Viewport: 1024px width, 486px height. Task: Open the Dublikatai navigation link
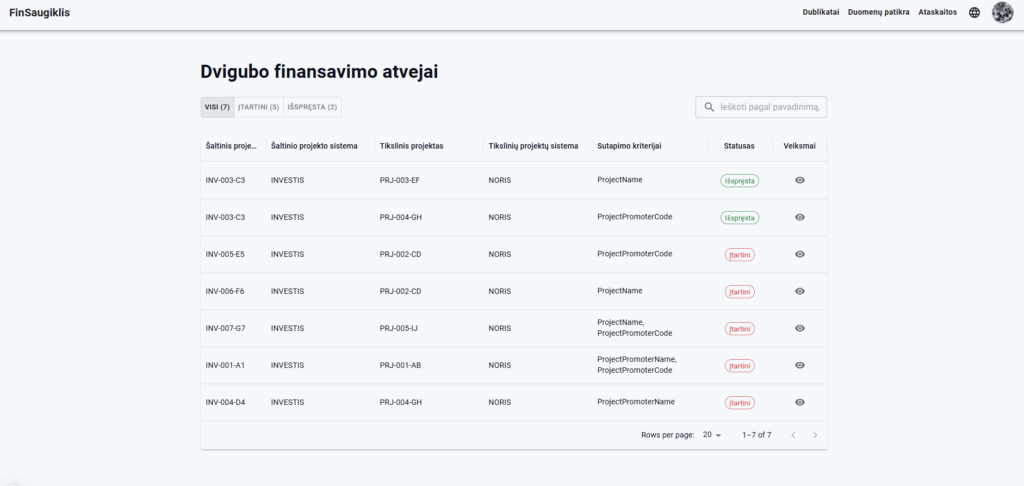[x=821, y=12]
